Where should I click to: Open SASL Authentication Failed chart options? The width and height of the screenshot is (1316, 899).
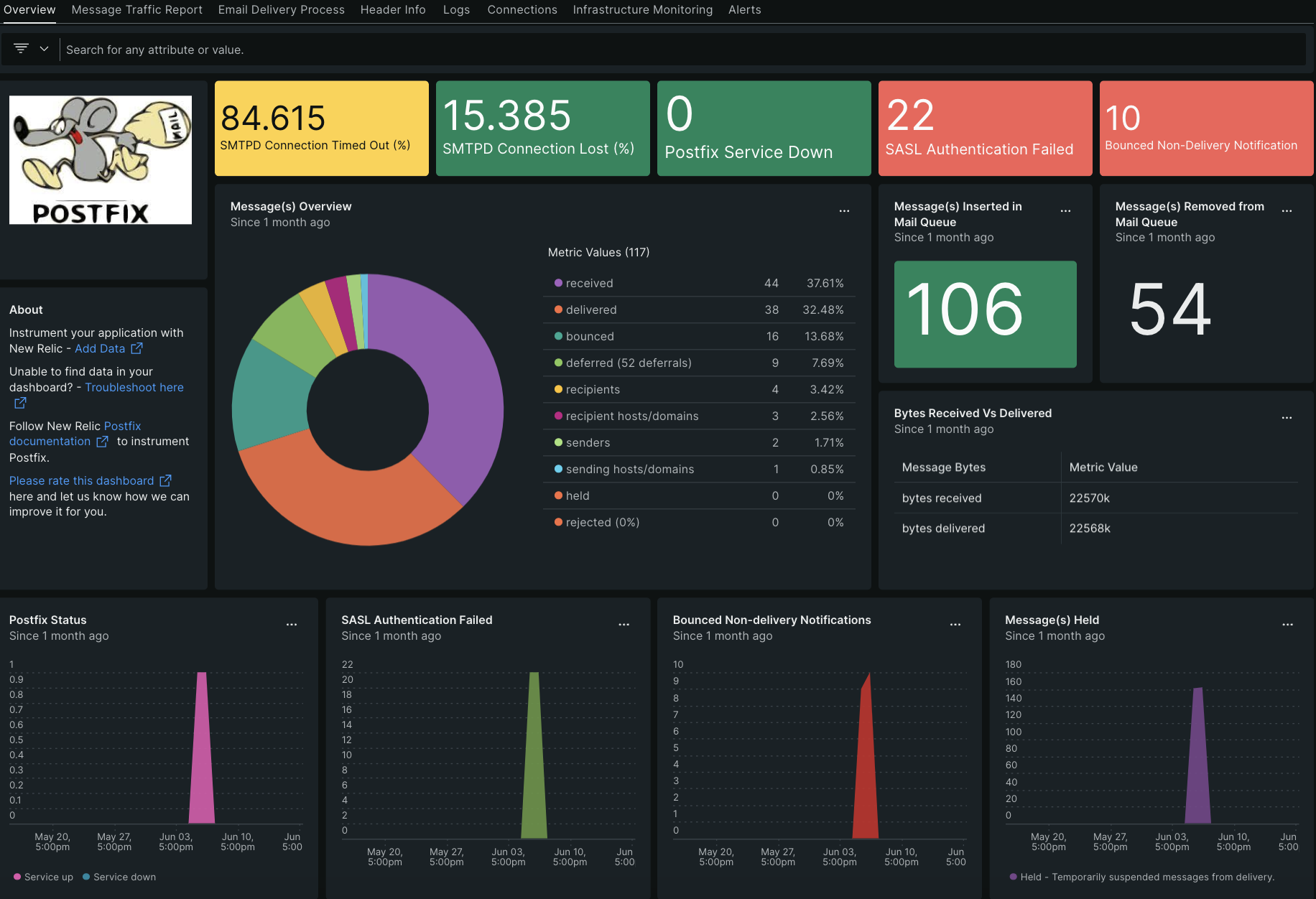pyautogui.click(x=624, y=624)
